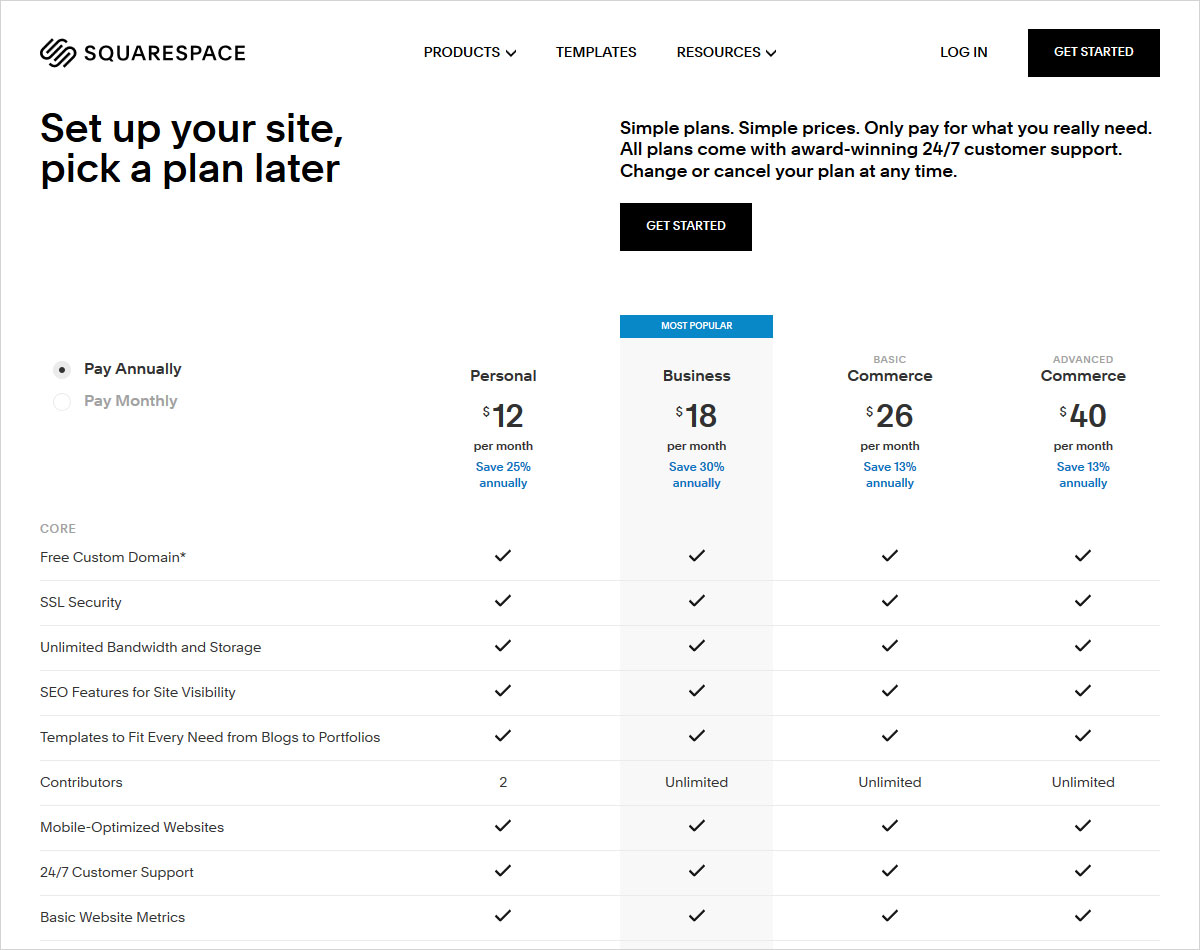The width and height of the screenshot is (1200, 950).
Task: Click Personal plan's Free Custom Domain checkmark
Action: pyautogui.click(x=503, y=556)
